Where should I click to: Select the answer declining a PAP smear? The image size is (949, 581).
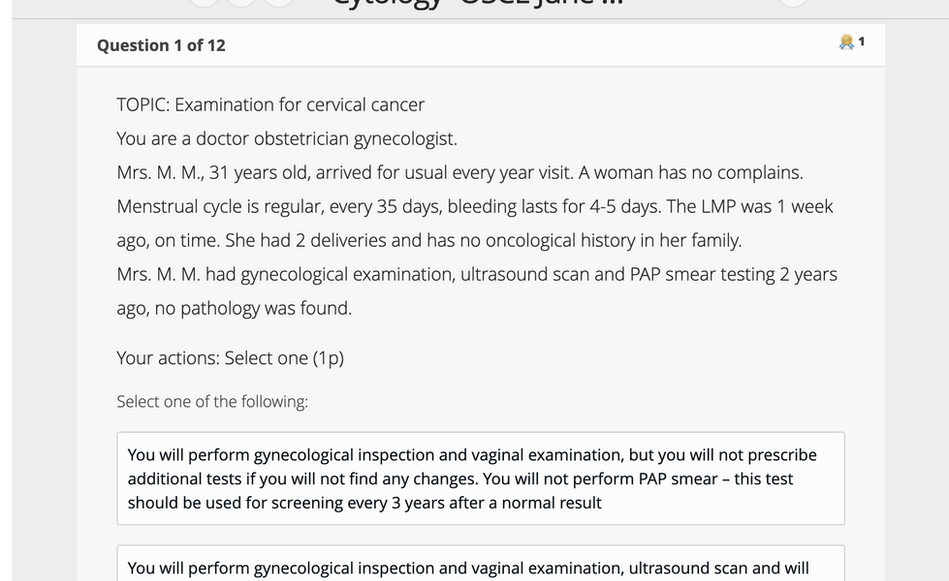coord(481,478)
